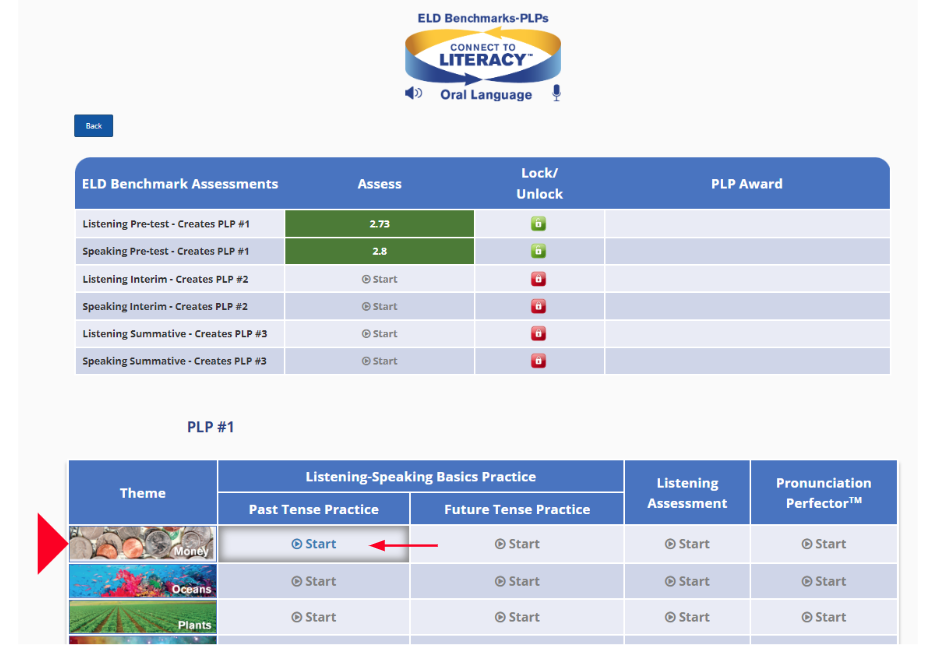Click the 'Speaking Pre-test - Creates PLP #1' label
937x650 pixels.
click(166, 252)
